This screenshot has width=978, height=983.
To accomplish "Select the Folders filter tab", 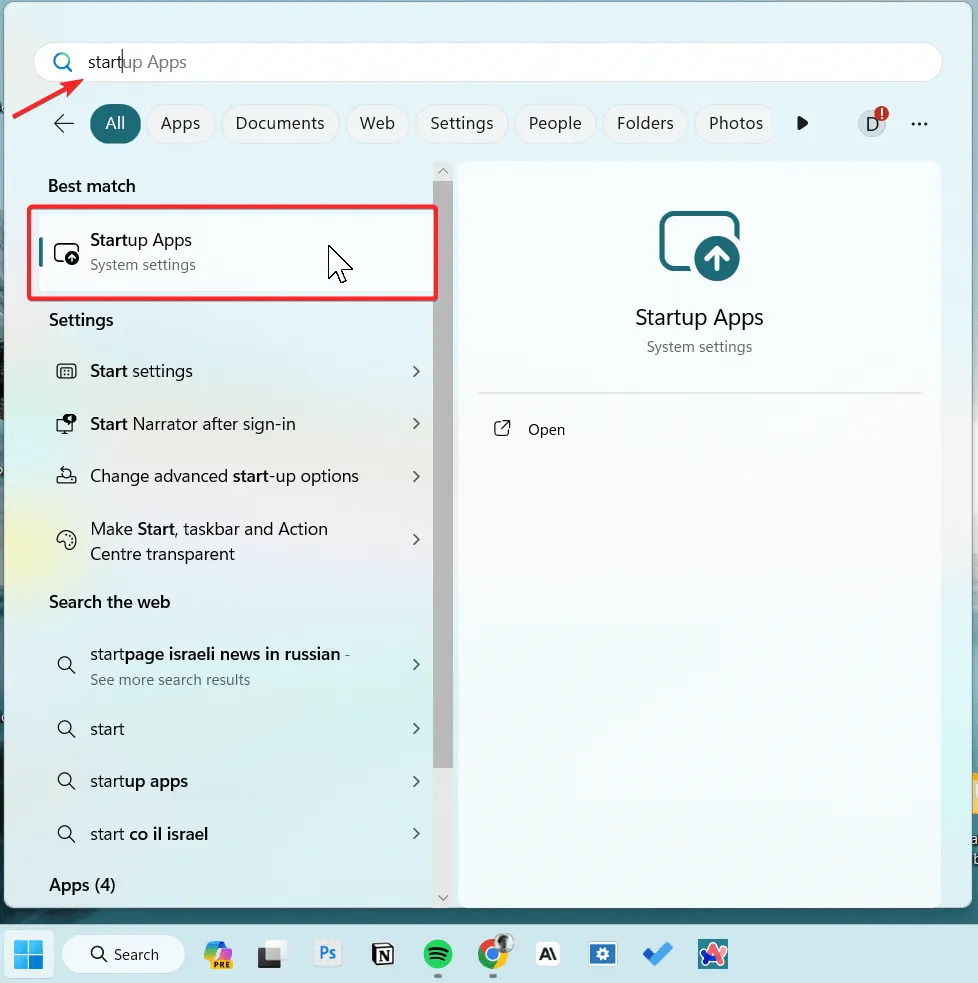I will point(645,124).
